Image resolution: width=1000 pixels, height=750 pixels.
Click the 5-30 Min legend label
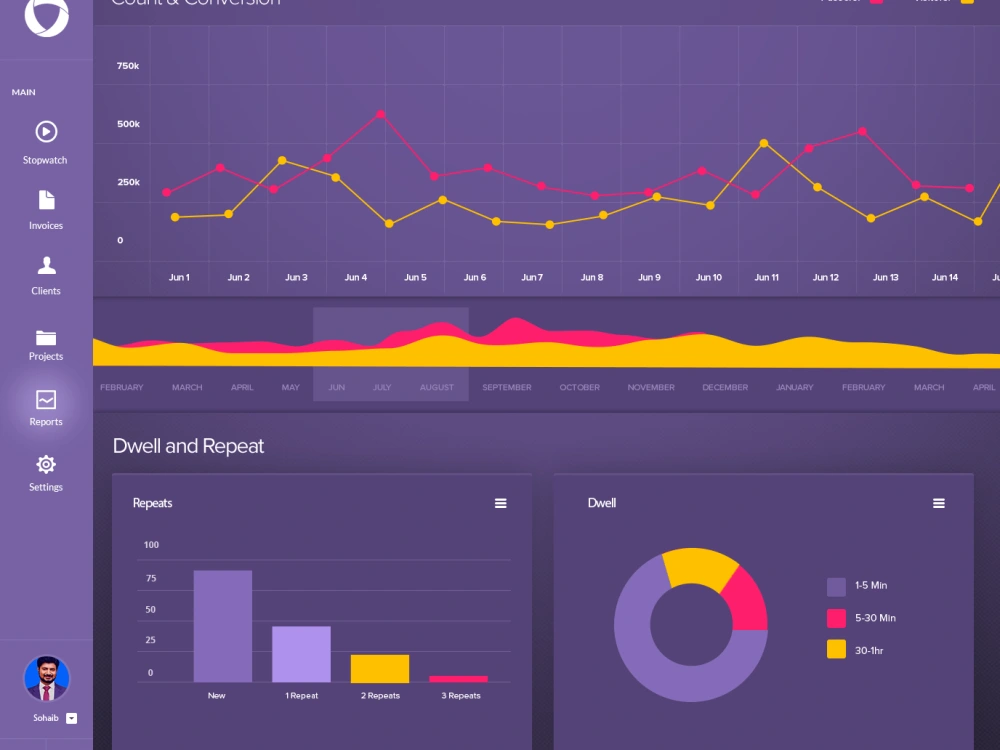(x=875, y=618)
